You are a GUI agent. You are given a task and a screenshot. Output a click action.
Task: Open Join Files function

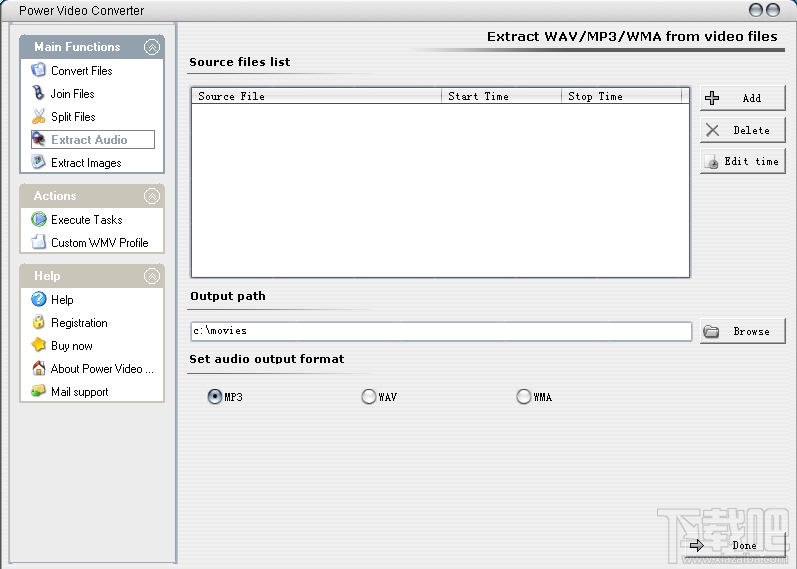tap(73, 94)
